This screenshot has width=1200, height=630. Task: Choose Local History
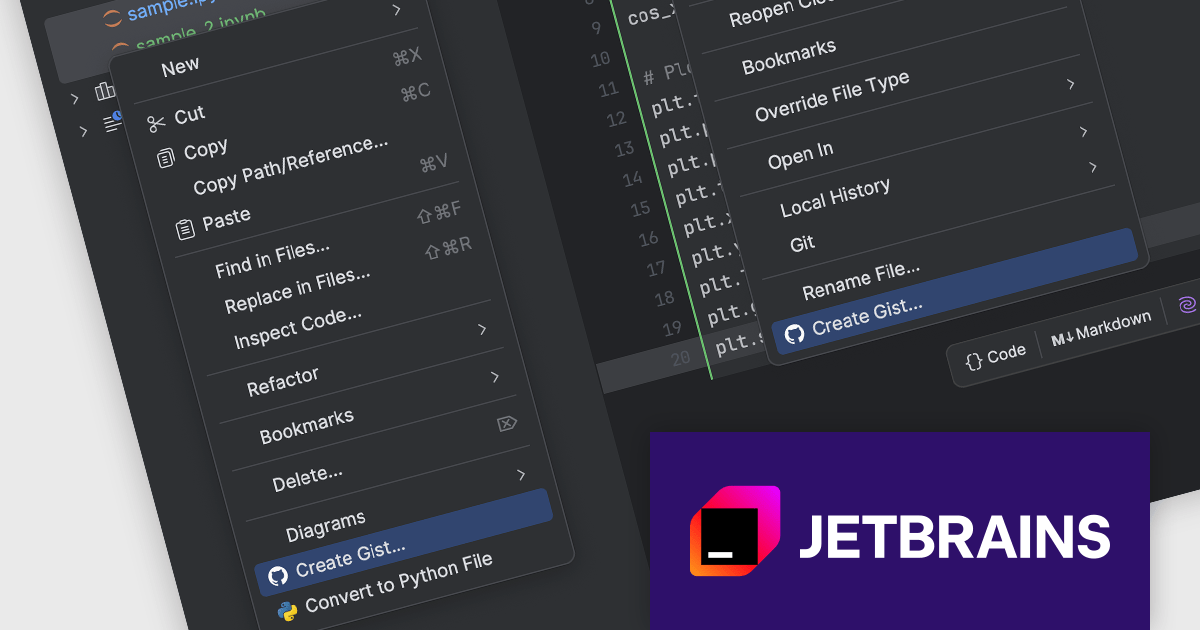click(835, 197)
